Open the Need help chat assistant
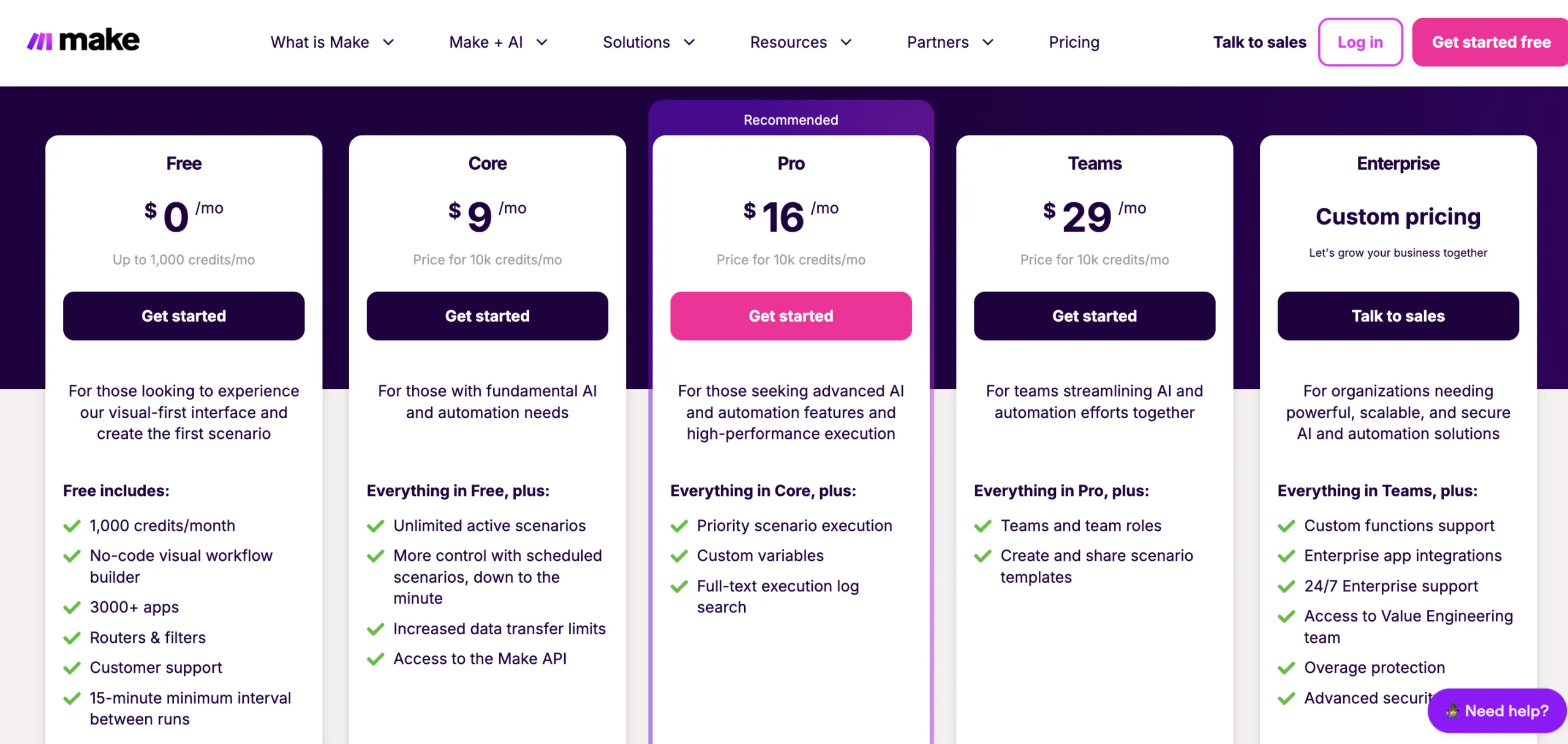Screen dimensions: 1568x744 coord(1495,710)
